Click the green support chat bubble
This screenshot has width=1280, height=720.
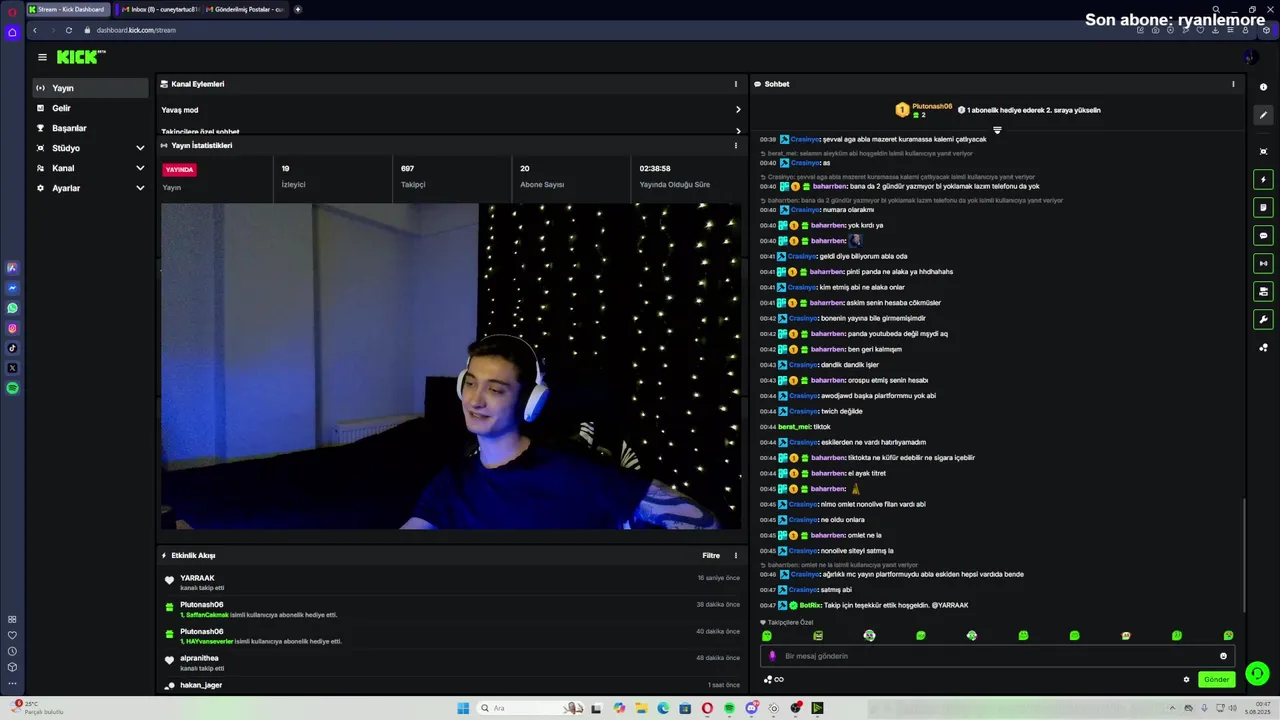tap(1258, 674)
